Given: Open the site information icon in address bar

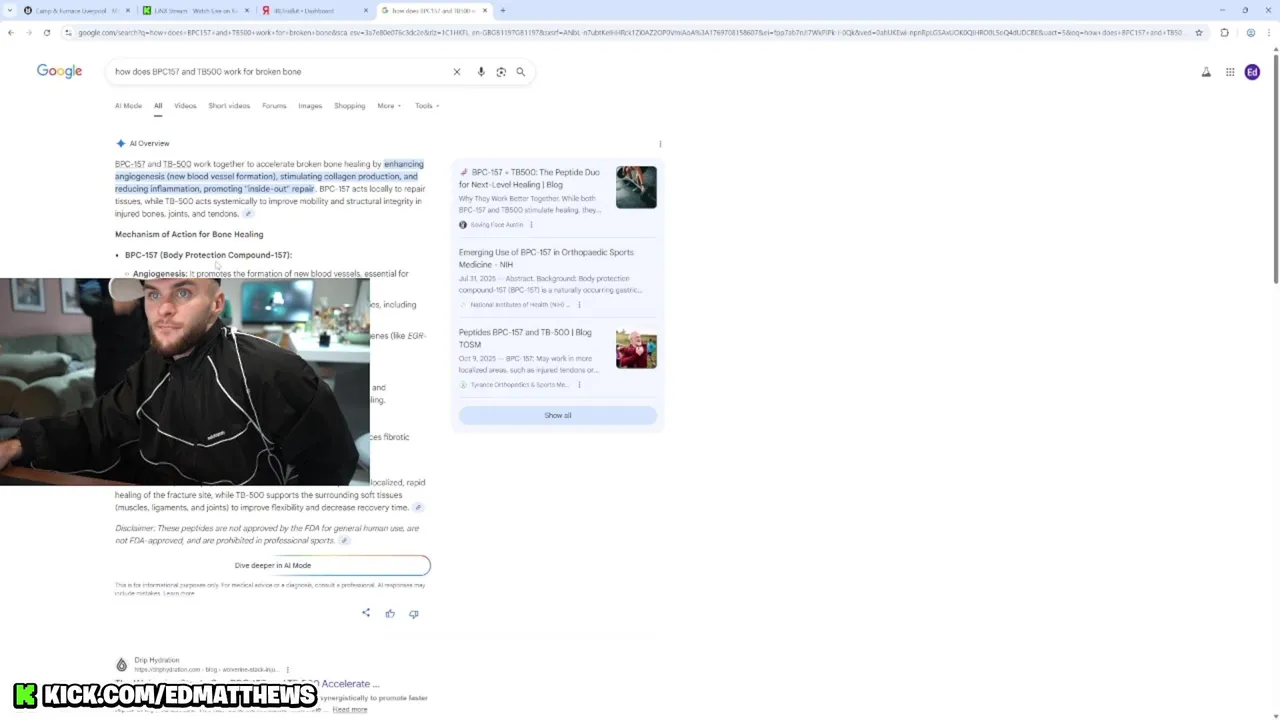Looking at the screenshot, I should pos(68,32).
